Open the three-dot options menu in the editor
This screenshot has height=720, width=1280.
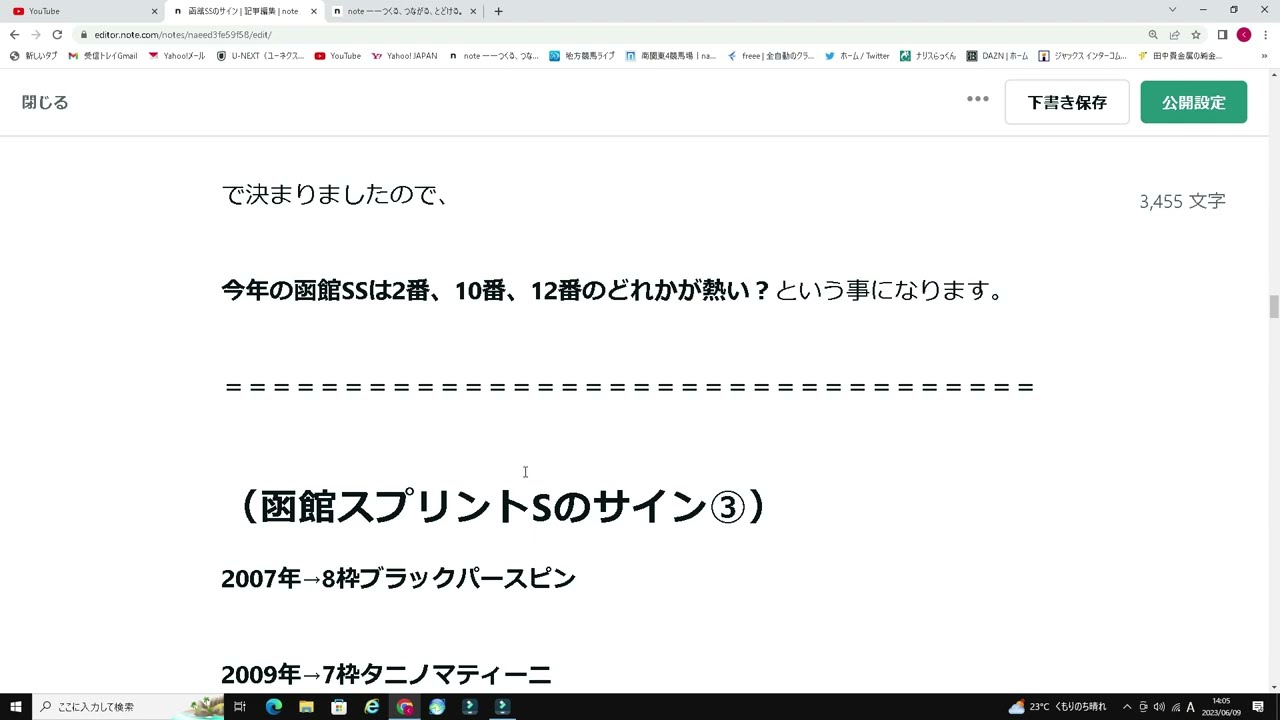pos(977,99)
